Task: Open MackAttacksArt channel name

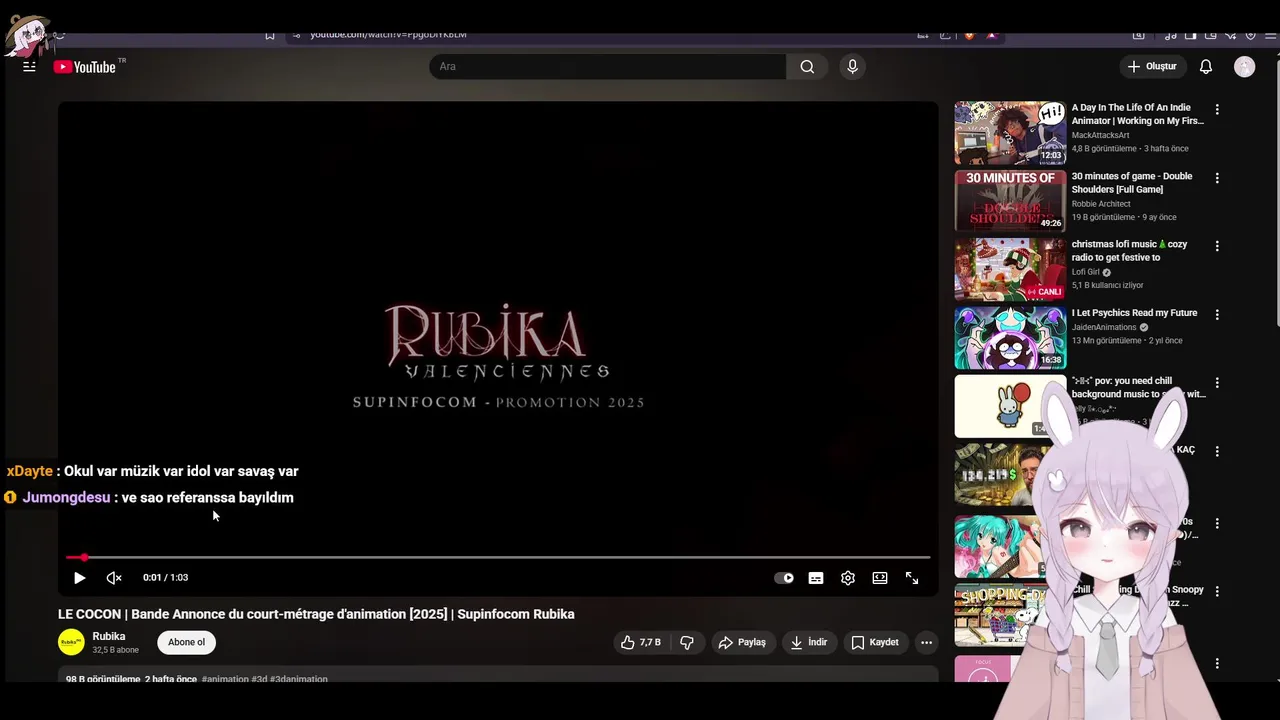Action: click(1101, 135)
